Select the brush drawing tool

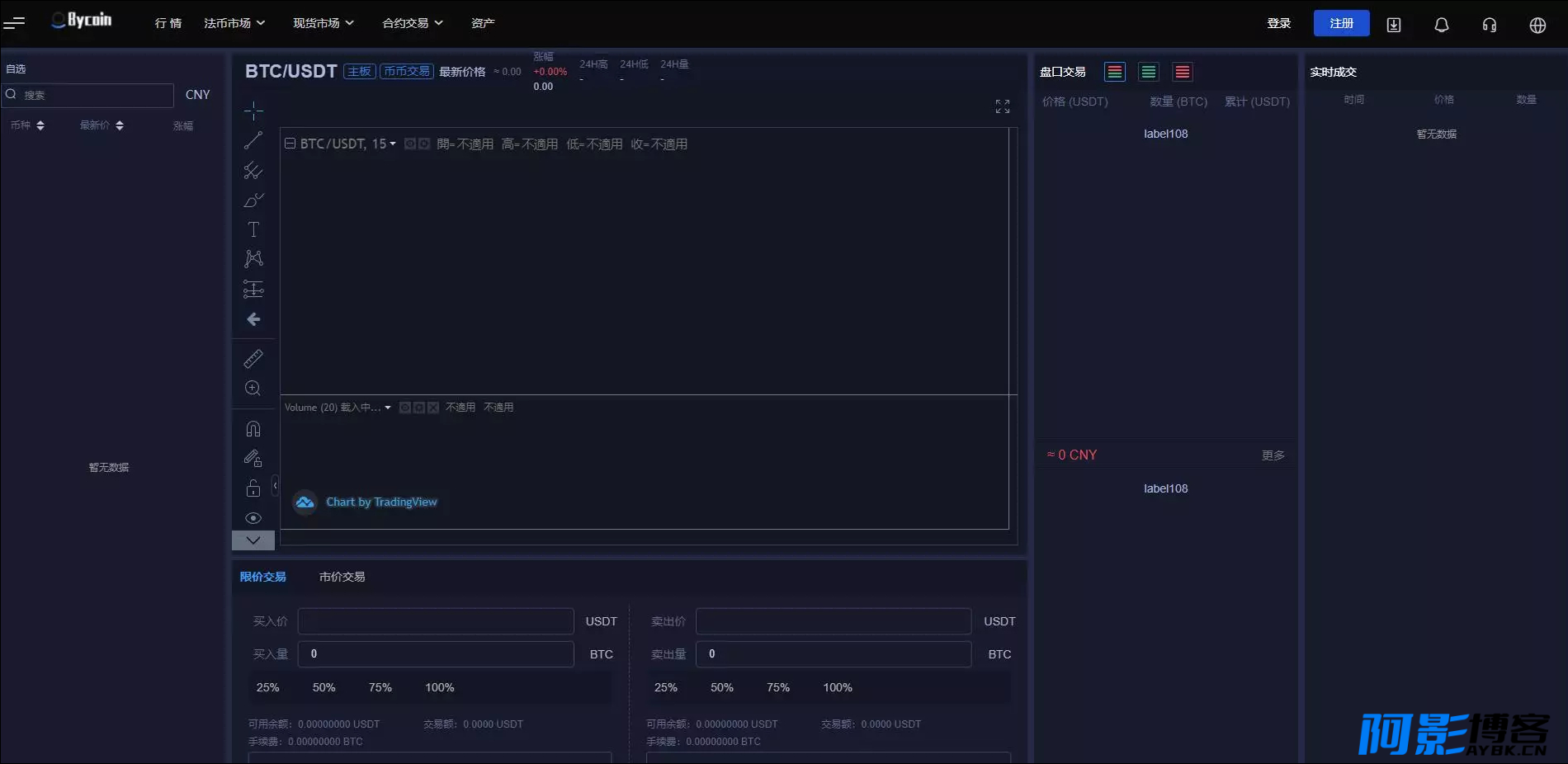tap(253, 200)
